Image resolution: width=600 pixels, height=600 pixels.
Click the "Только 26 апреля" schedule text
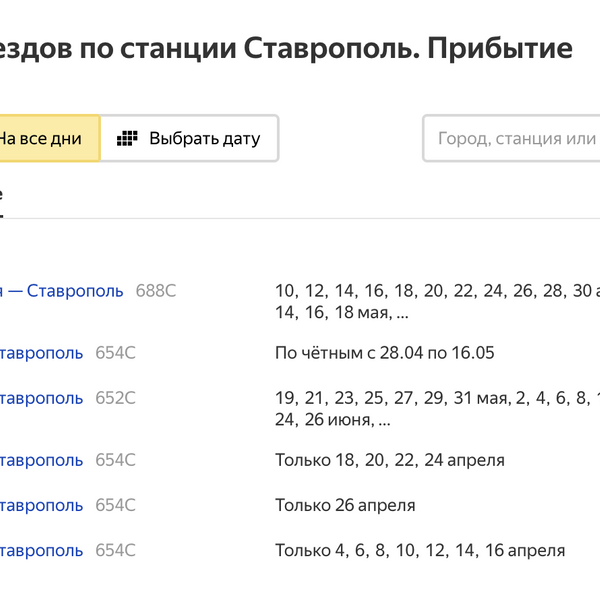tap(345, 505)
